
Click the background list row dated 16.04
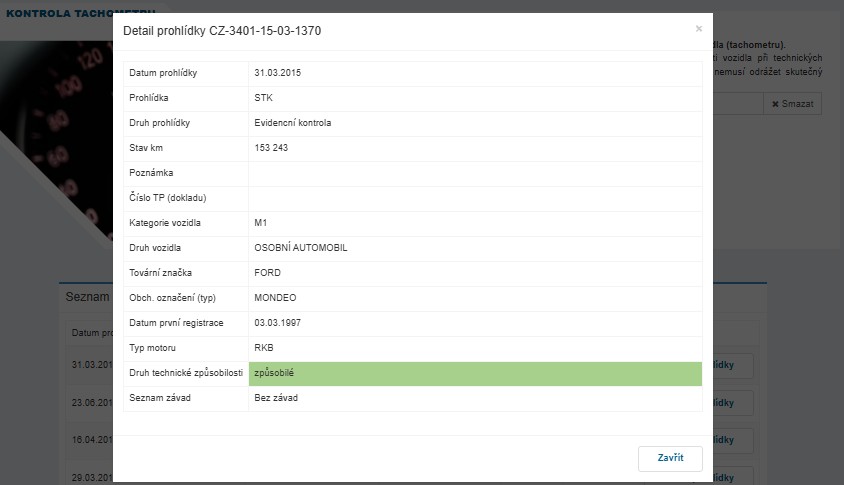click(x=92, y=440)
